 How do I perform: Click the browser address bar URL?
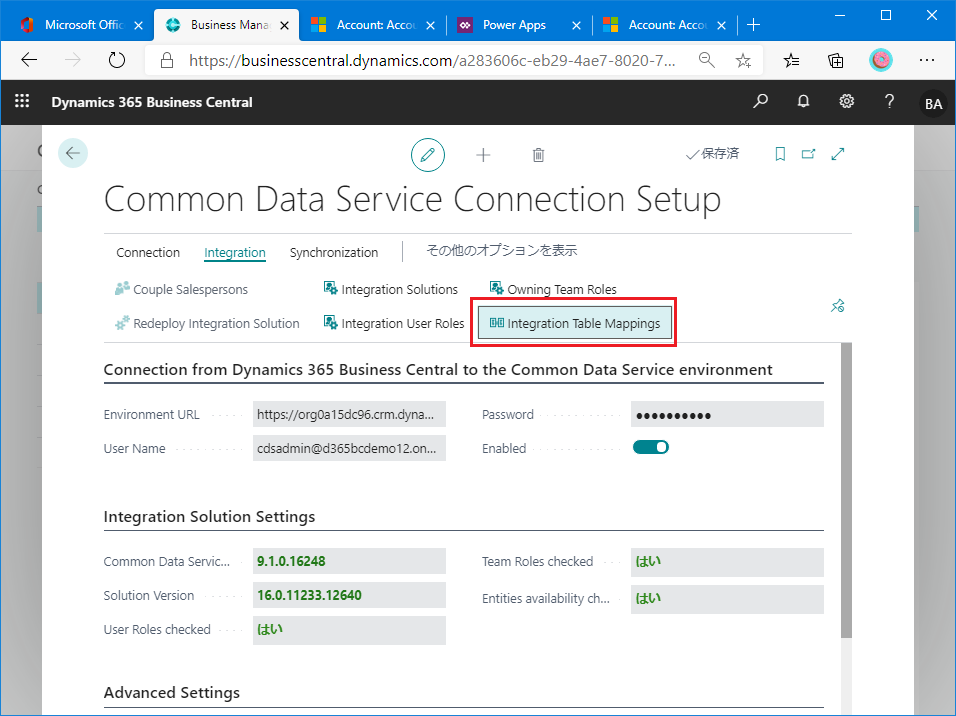tap(432, 60)
